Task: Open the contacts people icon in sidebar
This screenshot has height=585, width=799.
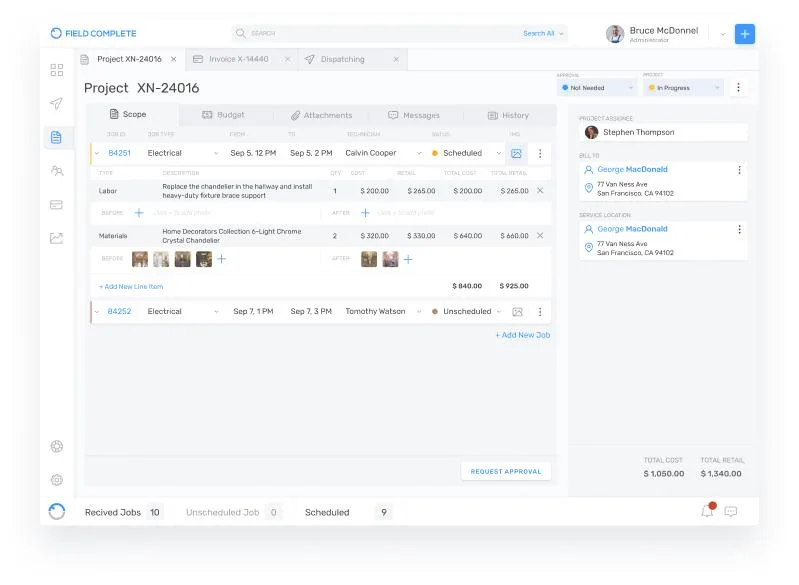Action: (x=57, y=171)
